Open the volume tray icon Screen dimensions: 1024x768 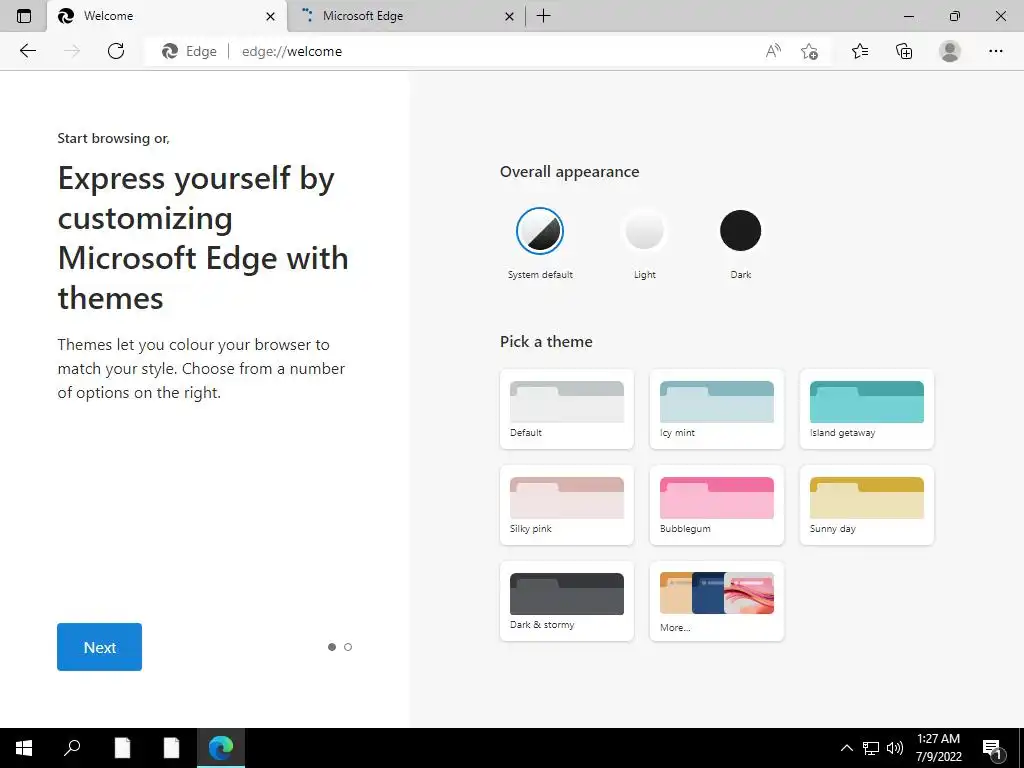pyautogui.click(x=895, y=748)
